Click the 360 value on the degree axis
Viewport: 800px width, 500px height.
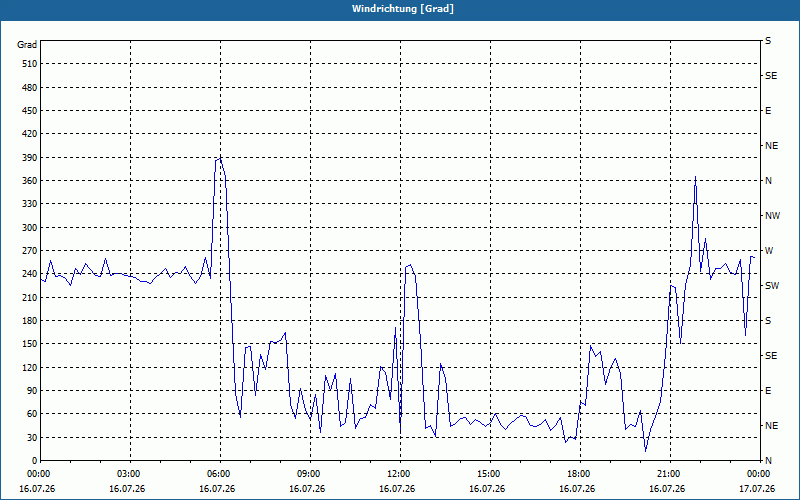(29, 181)
